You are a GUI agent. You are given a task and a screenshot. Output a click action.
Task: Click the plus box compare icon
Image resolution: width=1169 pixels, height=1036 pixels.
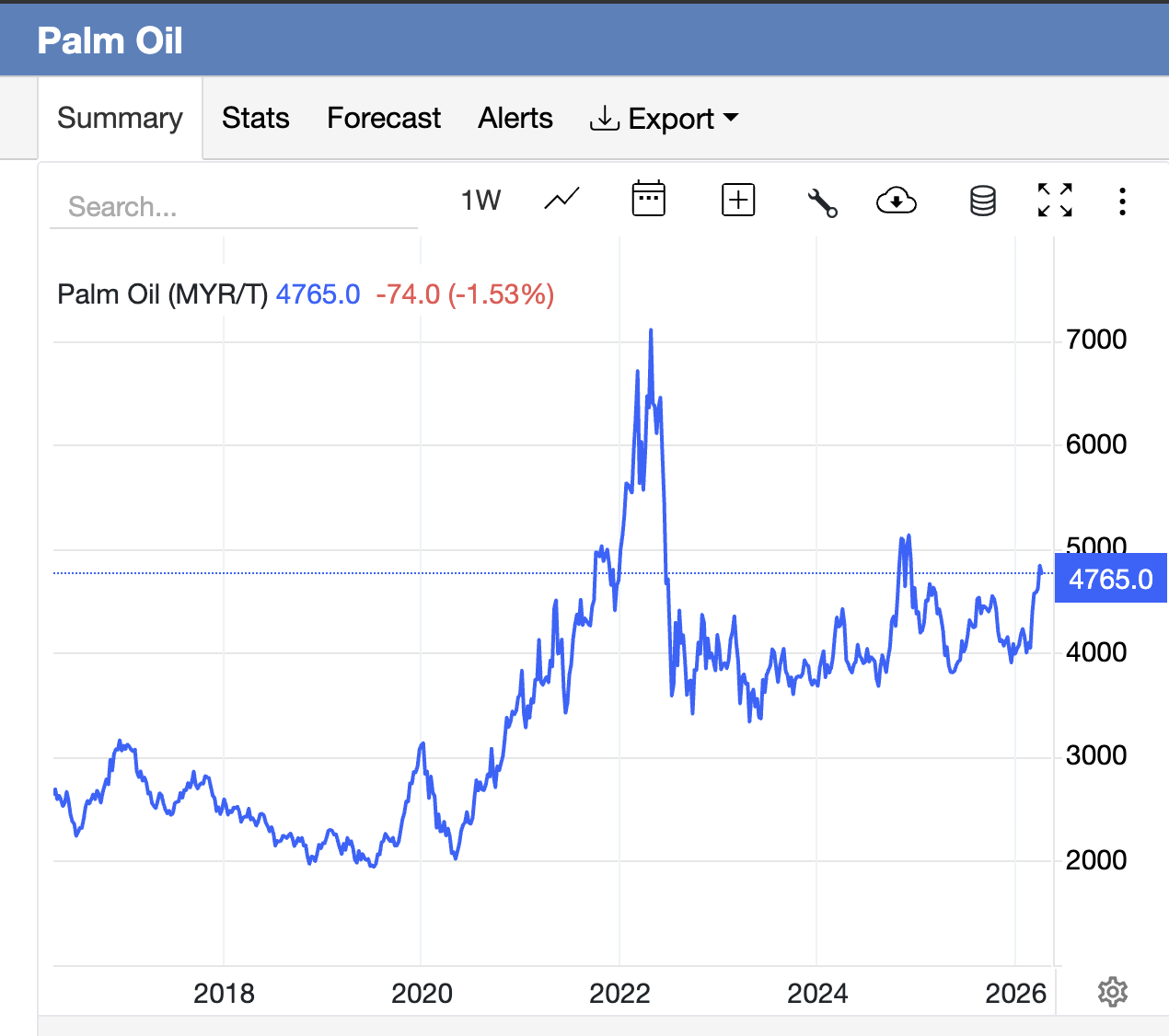point(738,200)
